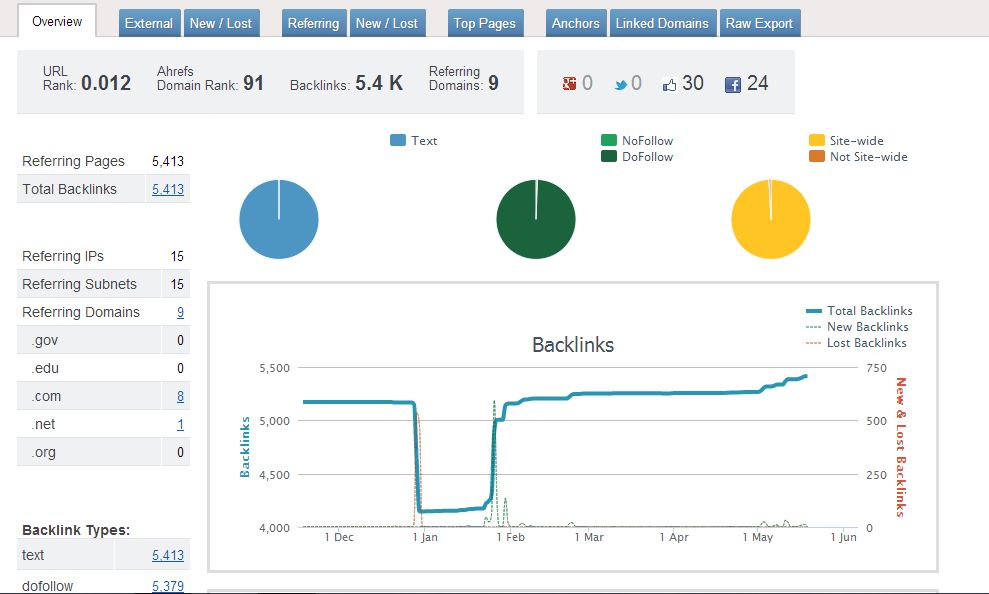Click the .org row label
Screen dimensions: 989x594
pyautogui.click(x=44, y=453)
